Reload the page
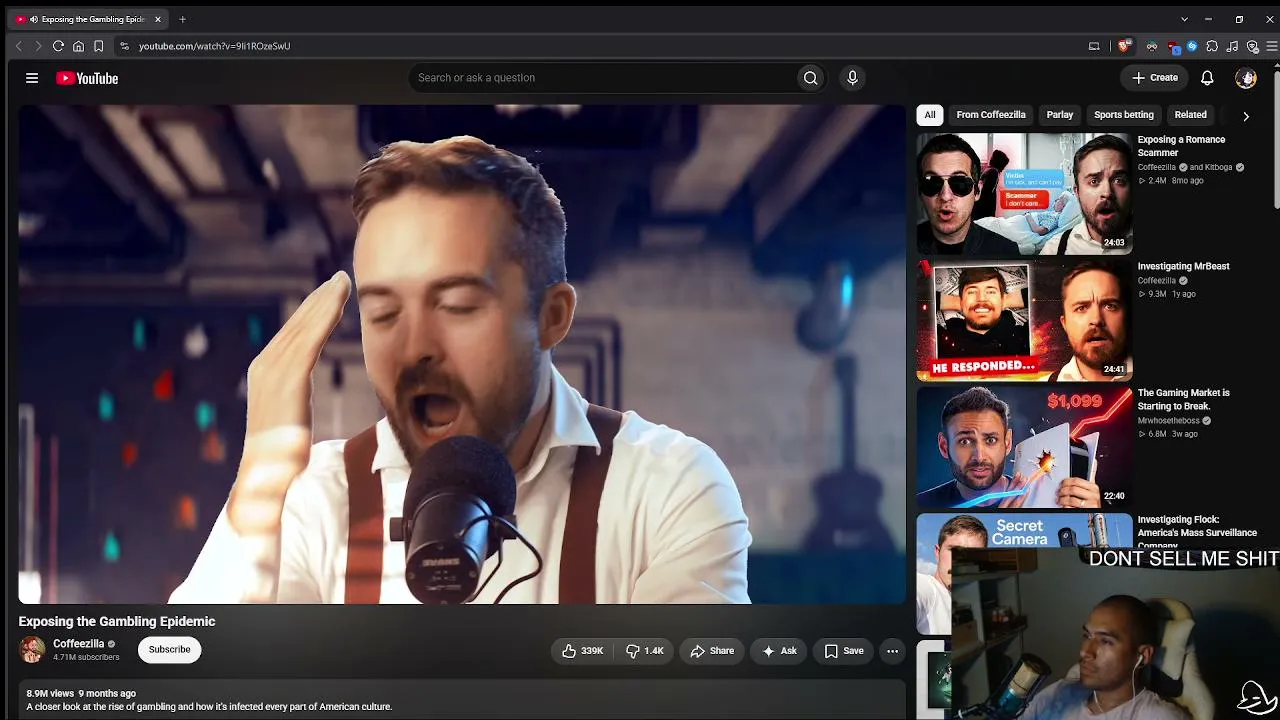 (58, 46)
